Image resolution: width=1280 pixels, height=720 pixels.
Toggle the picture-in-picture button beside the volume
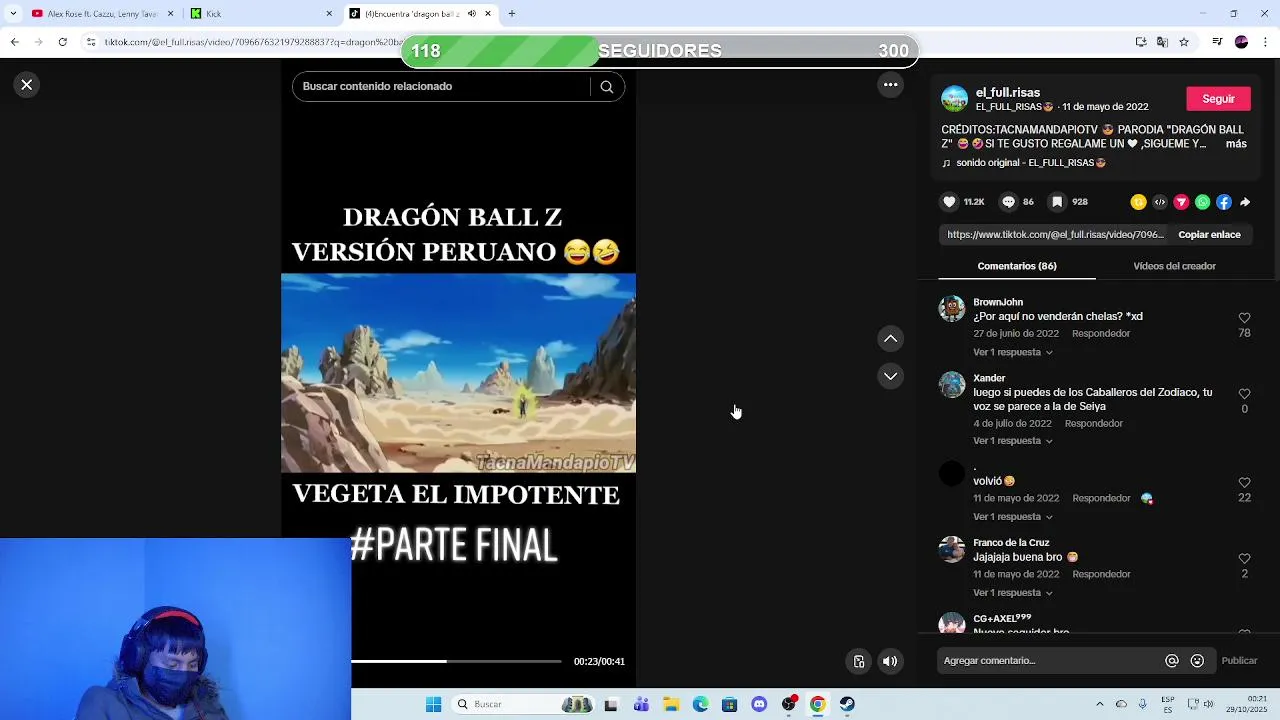[858, 661]
